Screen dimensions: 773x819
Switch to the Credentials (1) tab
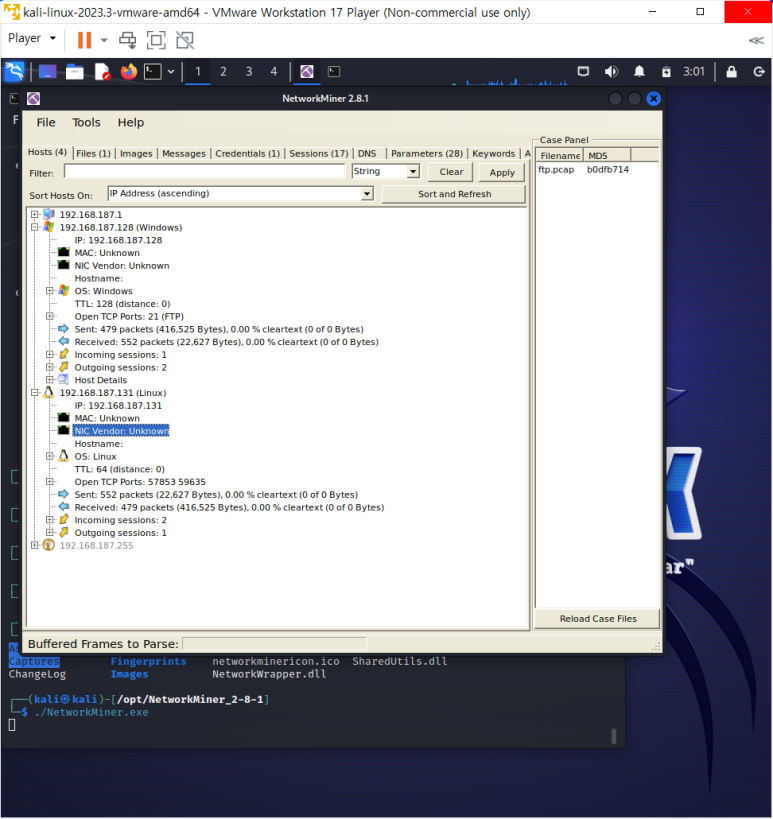click(x=248, y=154)
